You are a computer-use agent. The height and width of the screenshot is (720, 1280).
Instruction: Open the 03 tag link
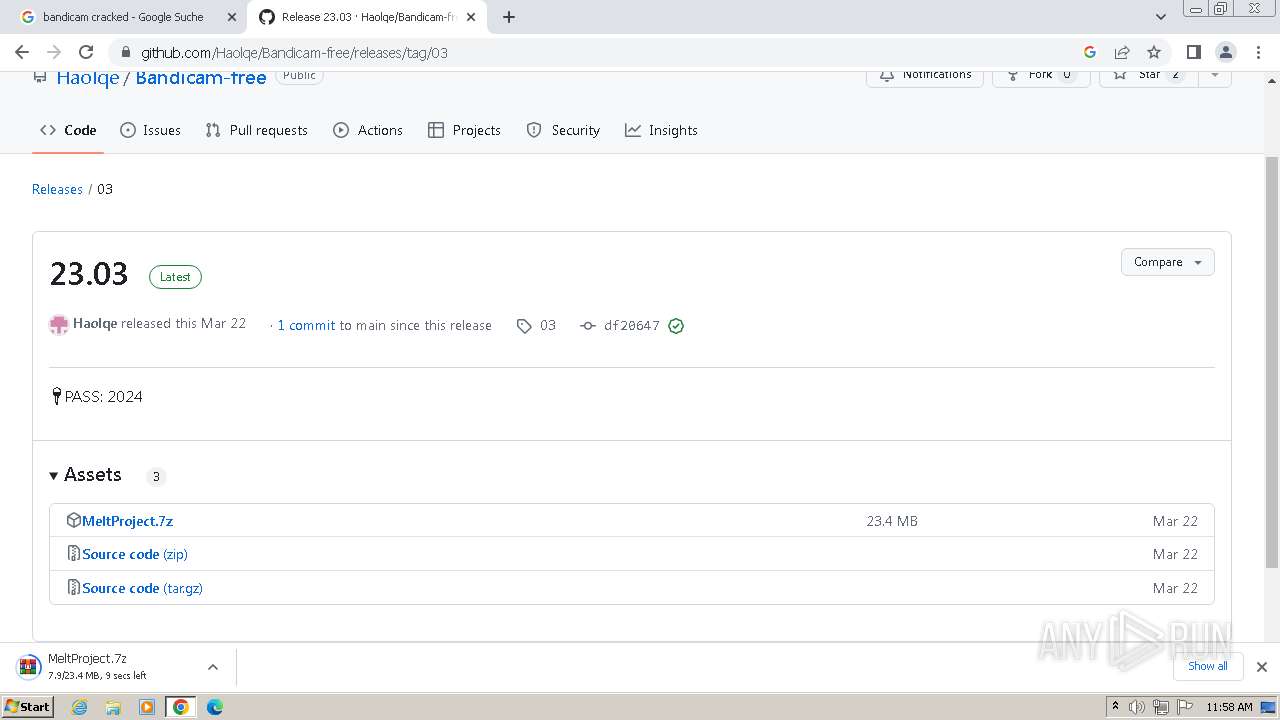(536, 325)
